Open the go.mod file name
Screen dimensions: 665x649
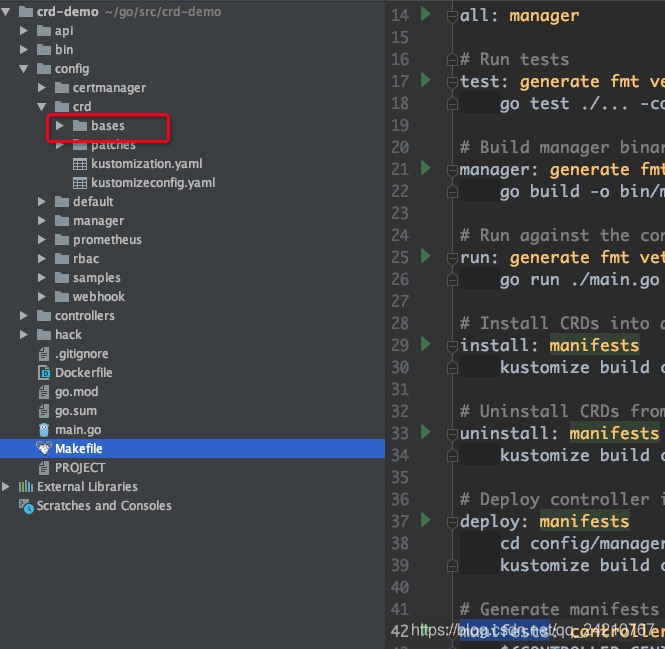[x=76, y=392]
